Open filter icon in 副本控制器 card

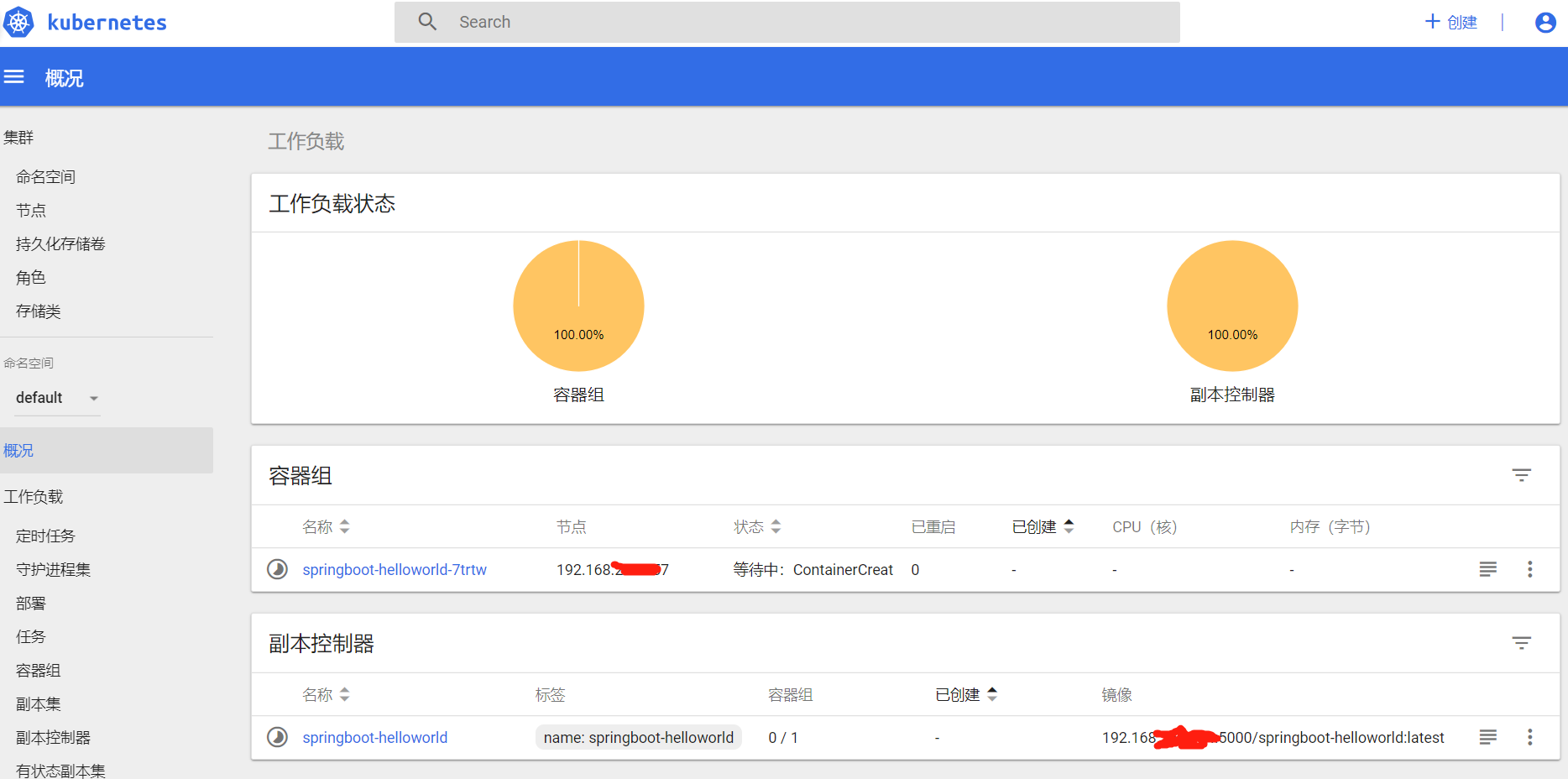[x=1521, y=643]
